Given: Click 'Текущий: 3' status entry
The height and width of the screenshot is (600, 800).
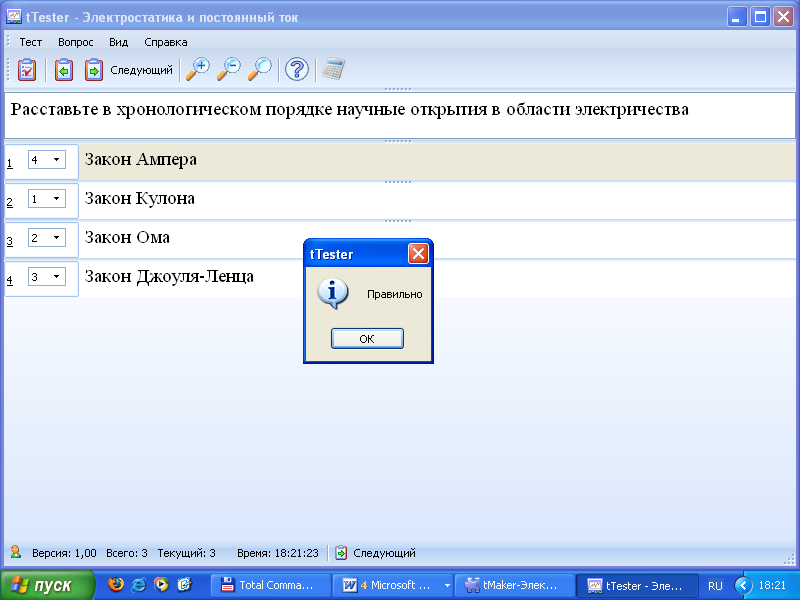Looking at the screenshot, I should click(186, 553).
